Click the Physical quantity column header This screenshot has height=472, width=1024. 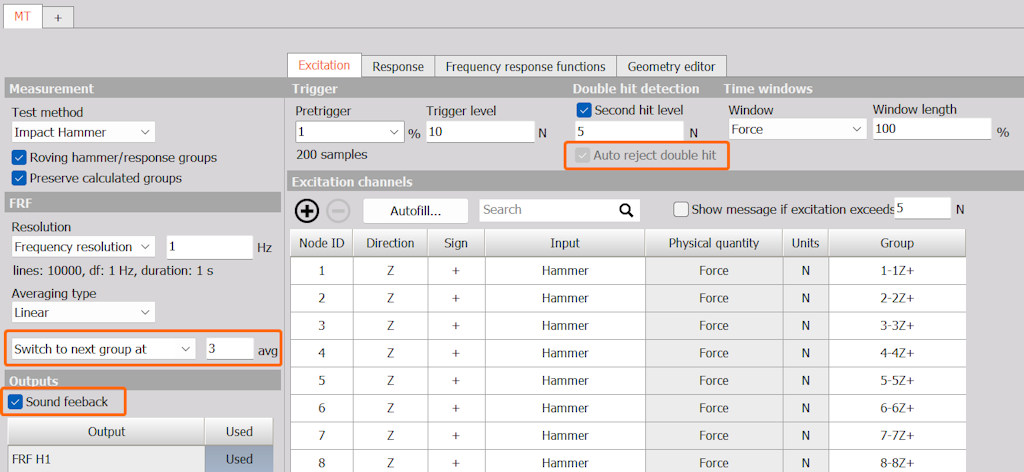tap(714, 244)
